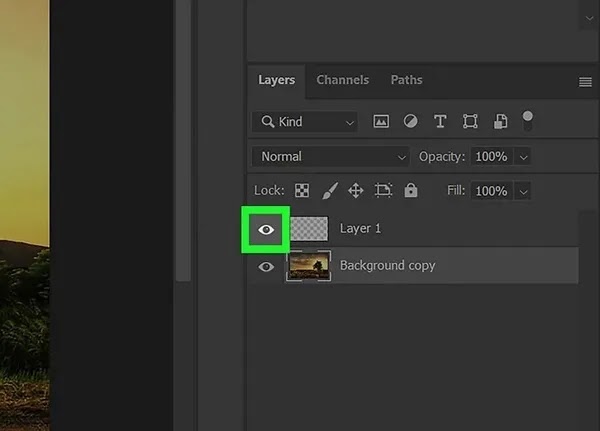The image size is (600, 431).
Task: Click the Fill 100% field
Action: point(492,191)
